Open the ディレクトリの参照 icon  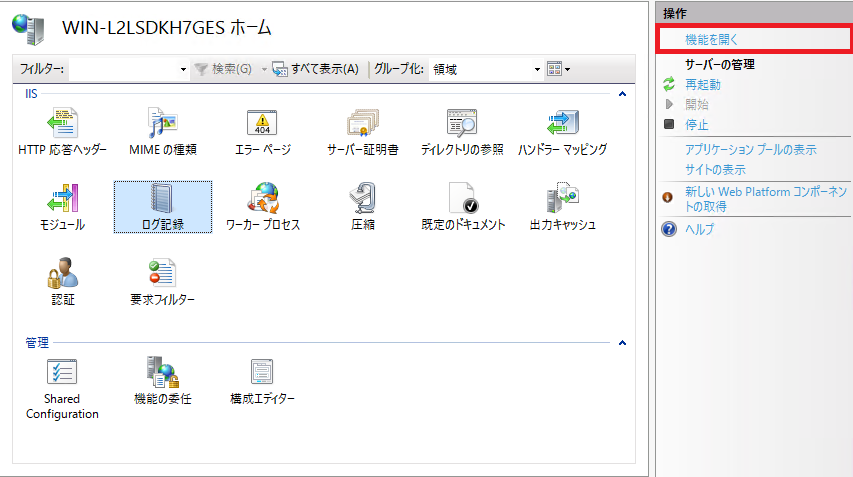coord(462,122)
